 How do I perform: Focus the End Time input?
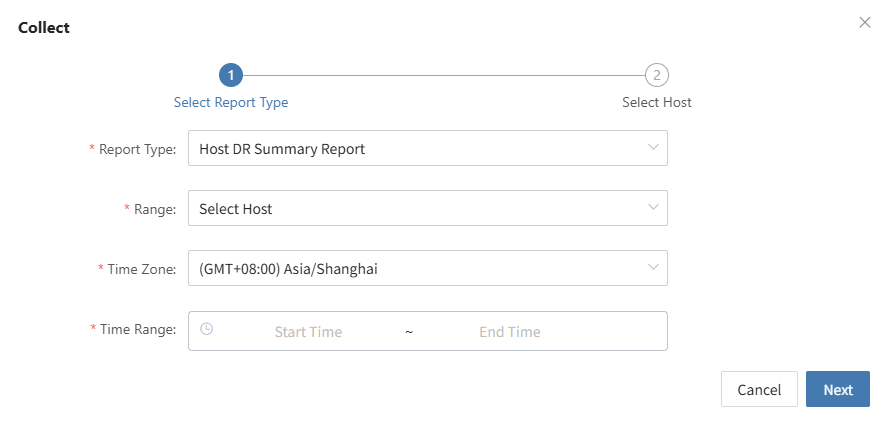point(510,332)
